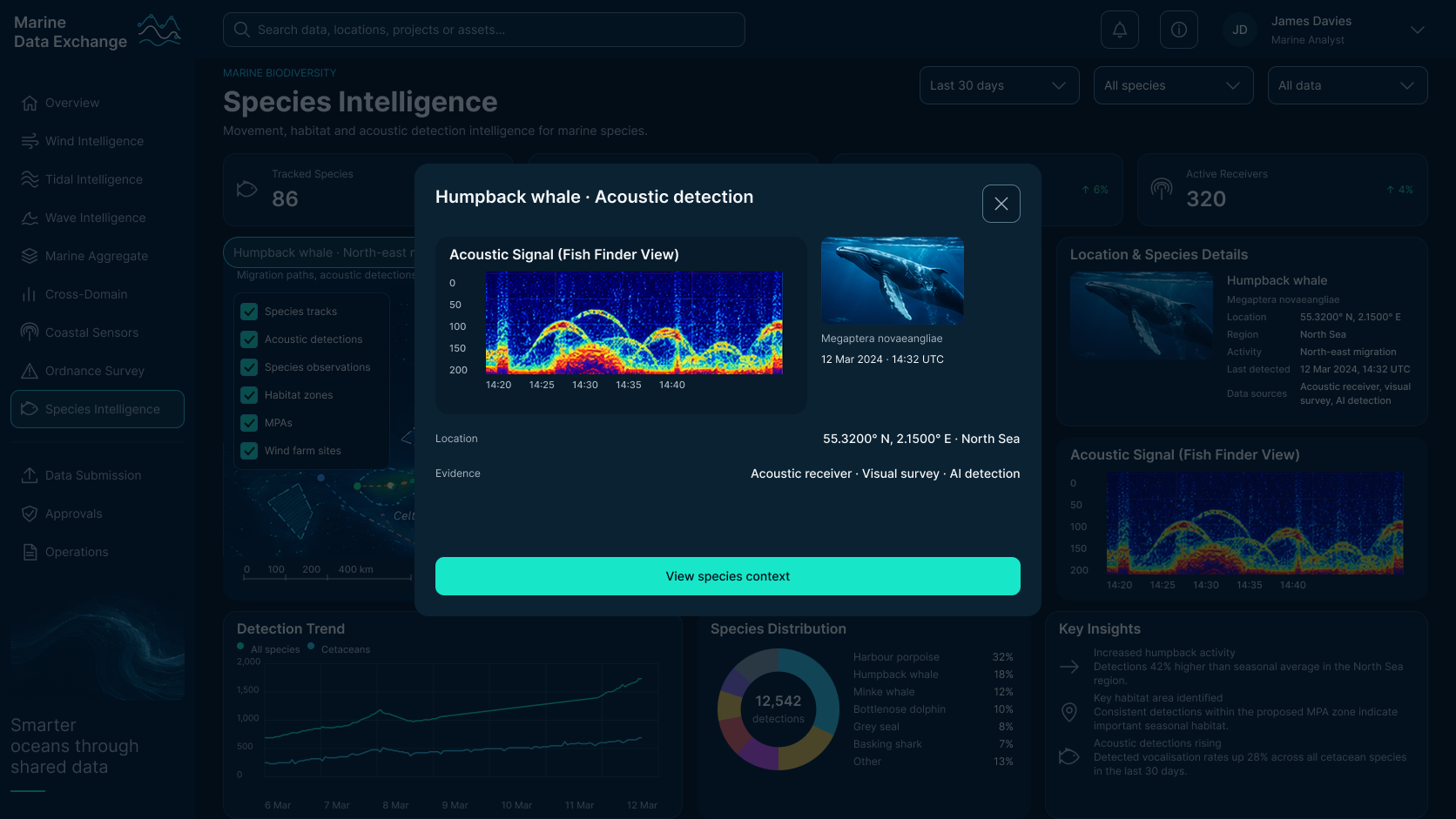This screenshot has height=819, width=1456.
Task: Toggle the Species tracks checkbox
Action: click(x=249, y=312)
